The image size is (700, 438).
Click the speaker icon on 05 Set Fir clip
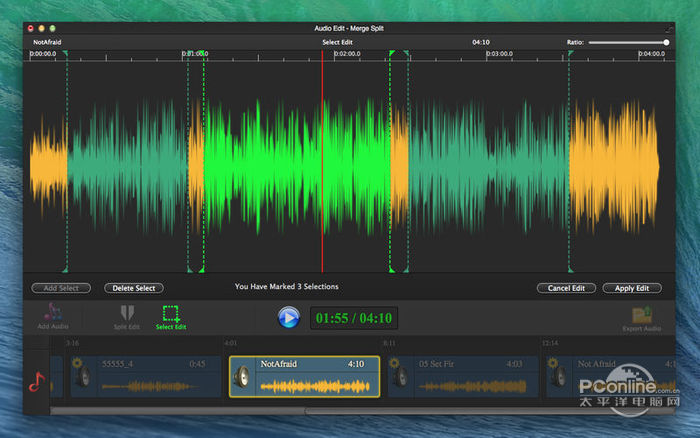pos(400,378)
